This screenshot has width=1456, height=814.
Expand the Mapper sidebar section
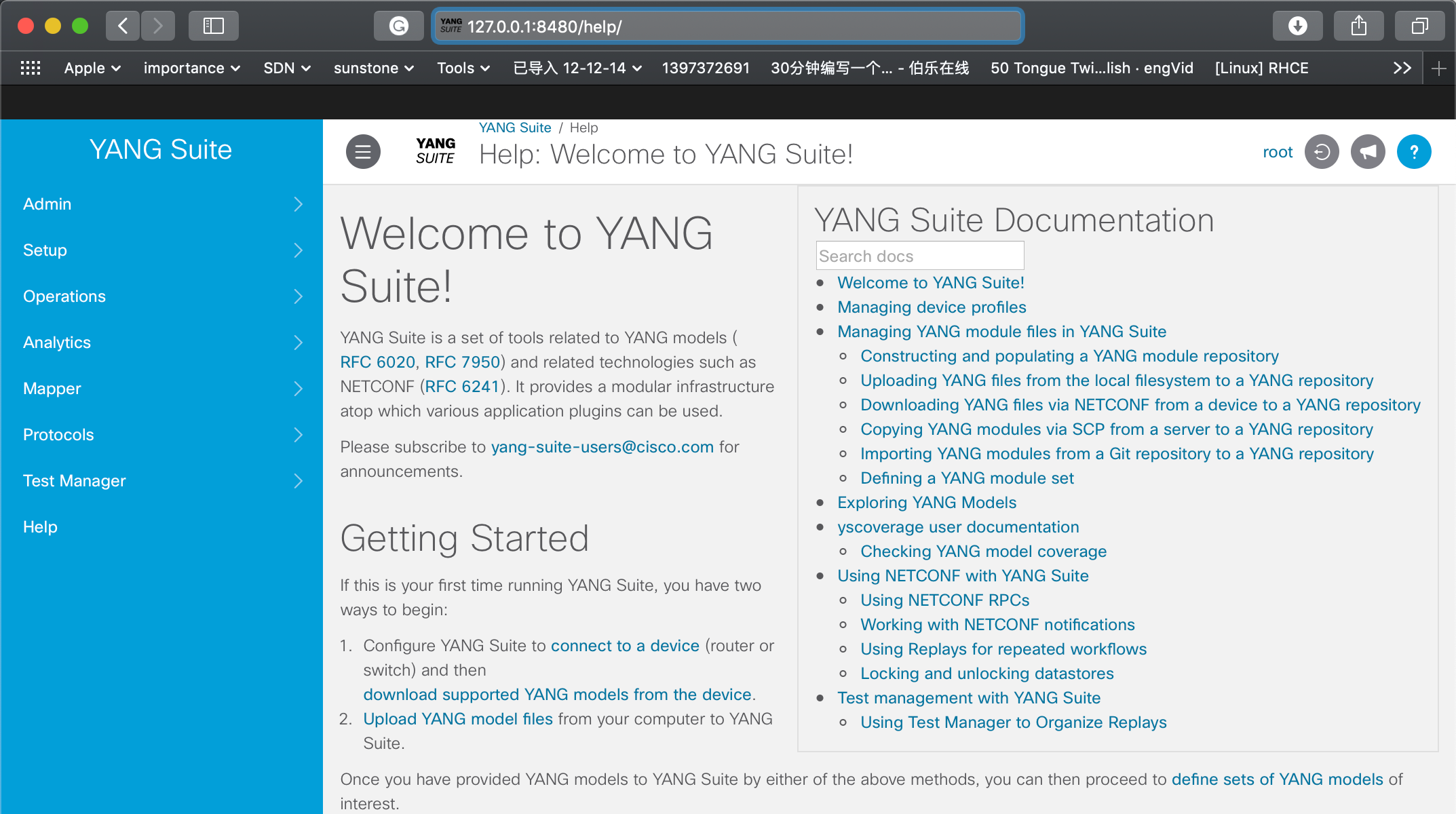tap(161, 389)
